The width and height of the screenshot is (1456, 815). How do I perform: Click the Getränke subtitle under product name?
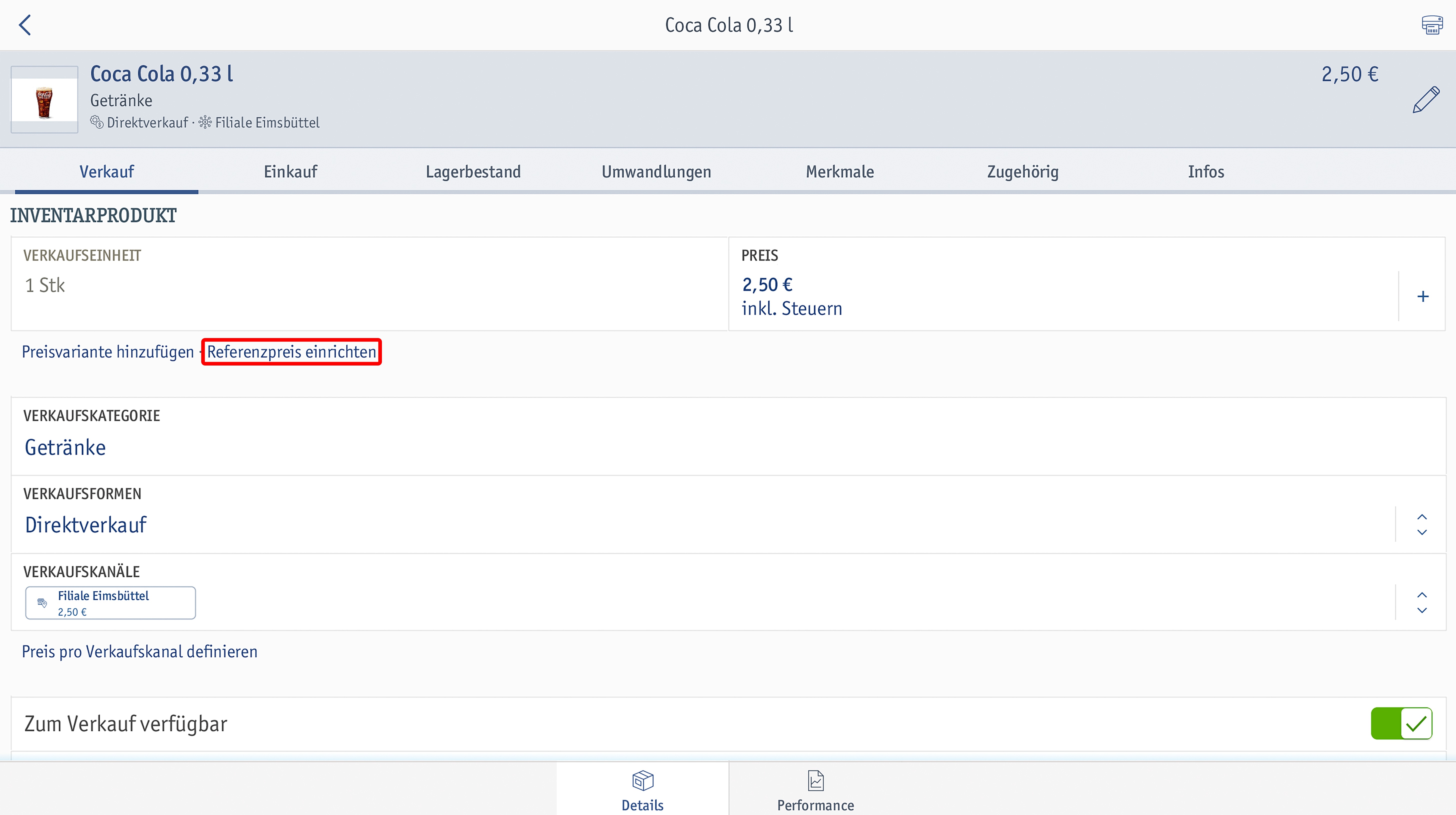click(x=121, y=100)
